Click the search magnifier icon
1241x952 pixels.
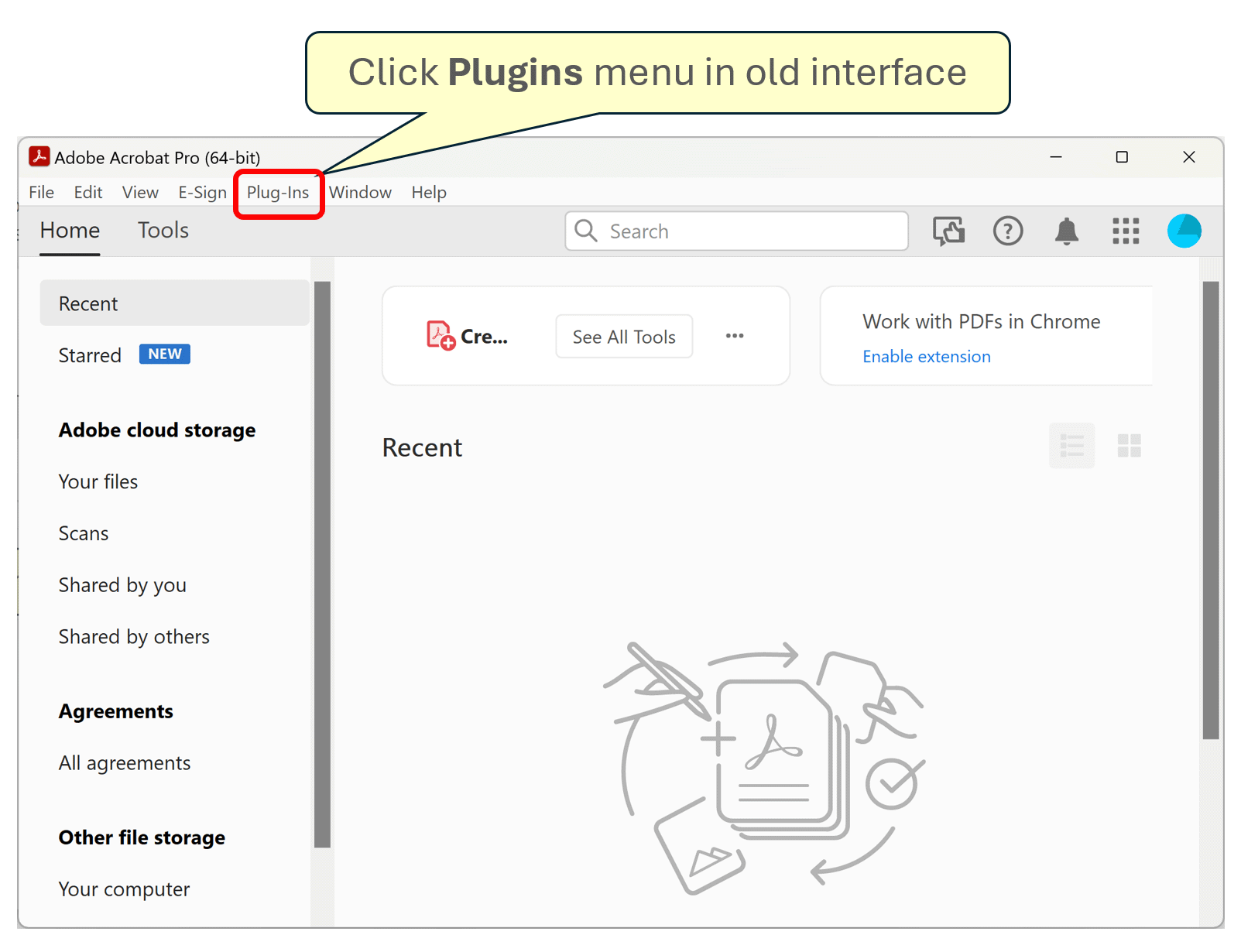pos(585,231)
